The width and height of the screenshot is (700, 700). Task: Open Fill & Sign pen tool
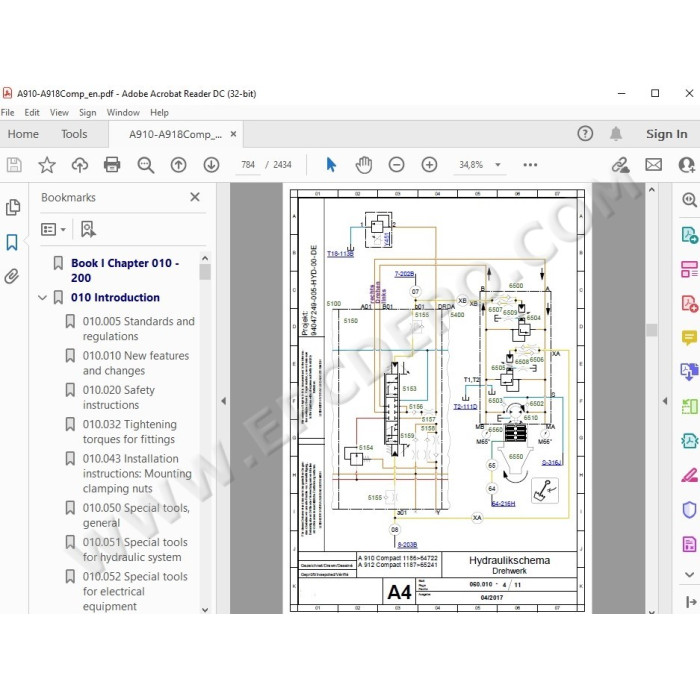point(689,475)
